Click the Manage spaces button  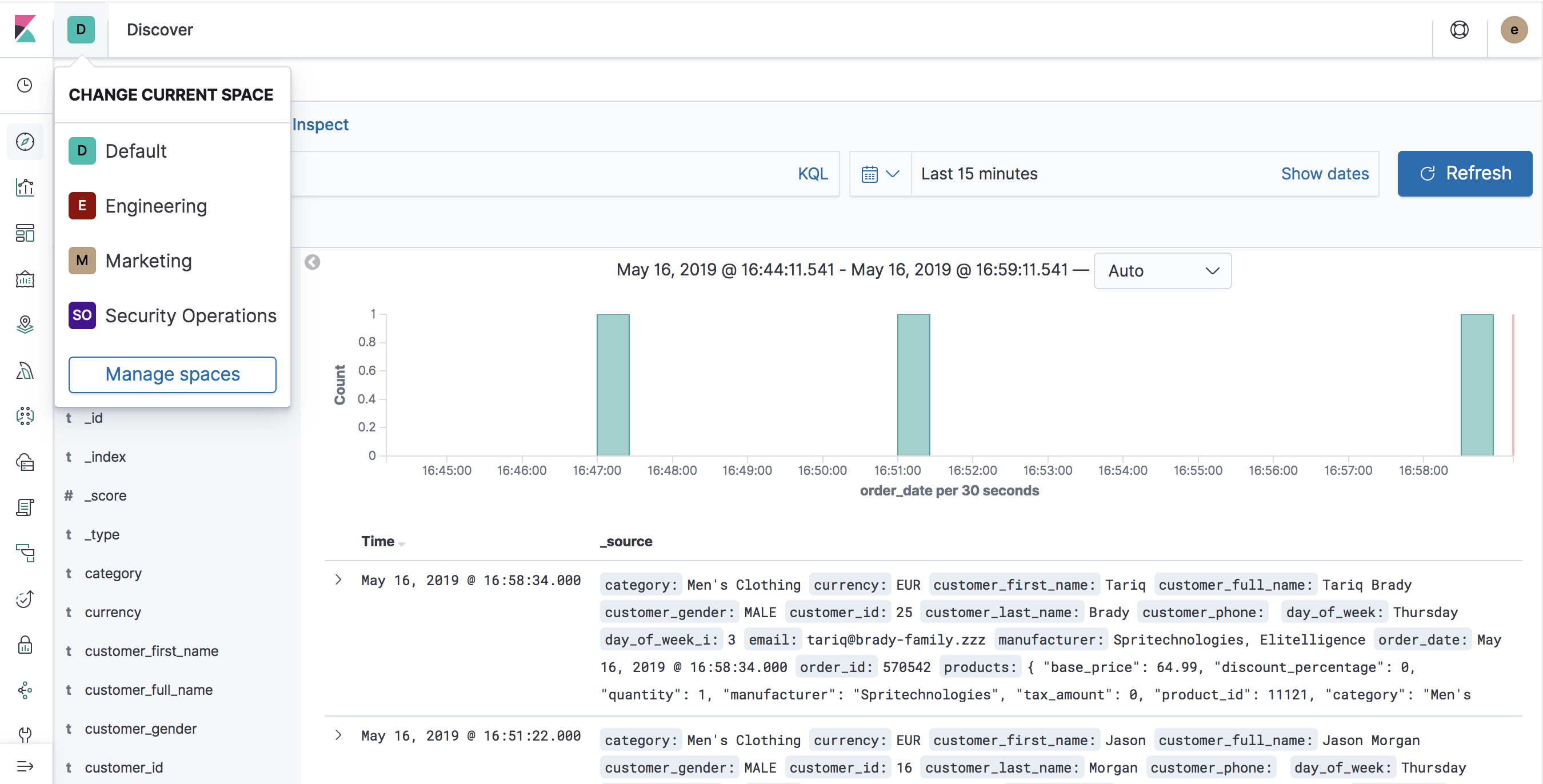[x=172, y=374]
